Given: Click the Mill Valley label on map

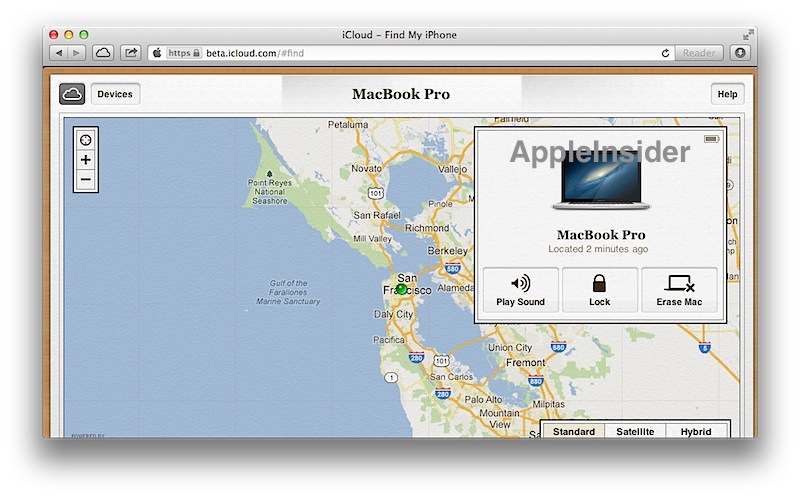Looking at the screenshot, I should pos(372,238).
